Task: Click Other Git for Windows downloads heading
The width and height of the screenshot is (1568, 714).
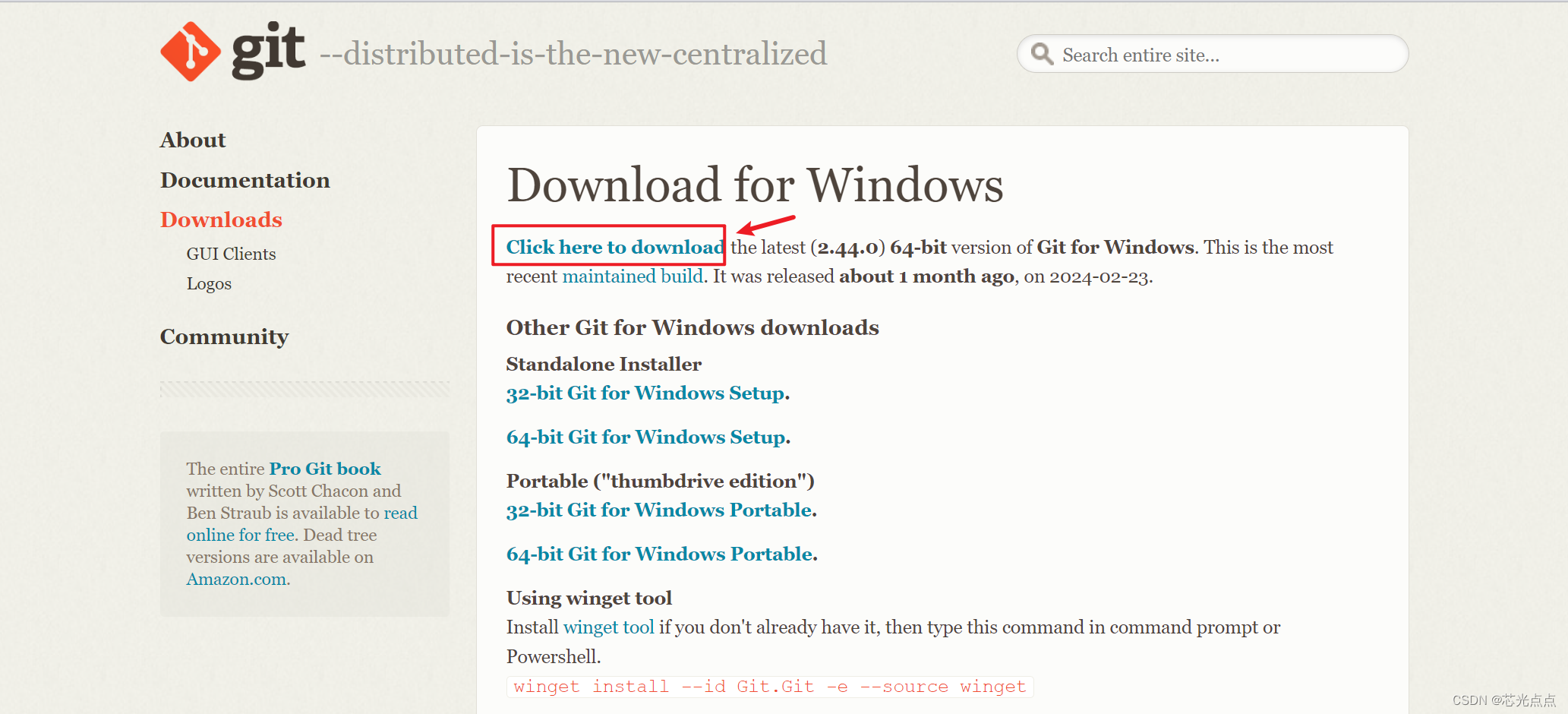Action: [693, 327]
